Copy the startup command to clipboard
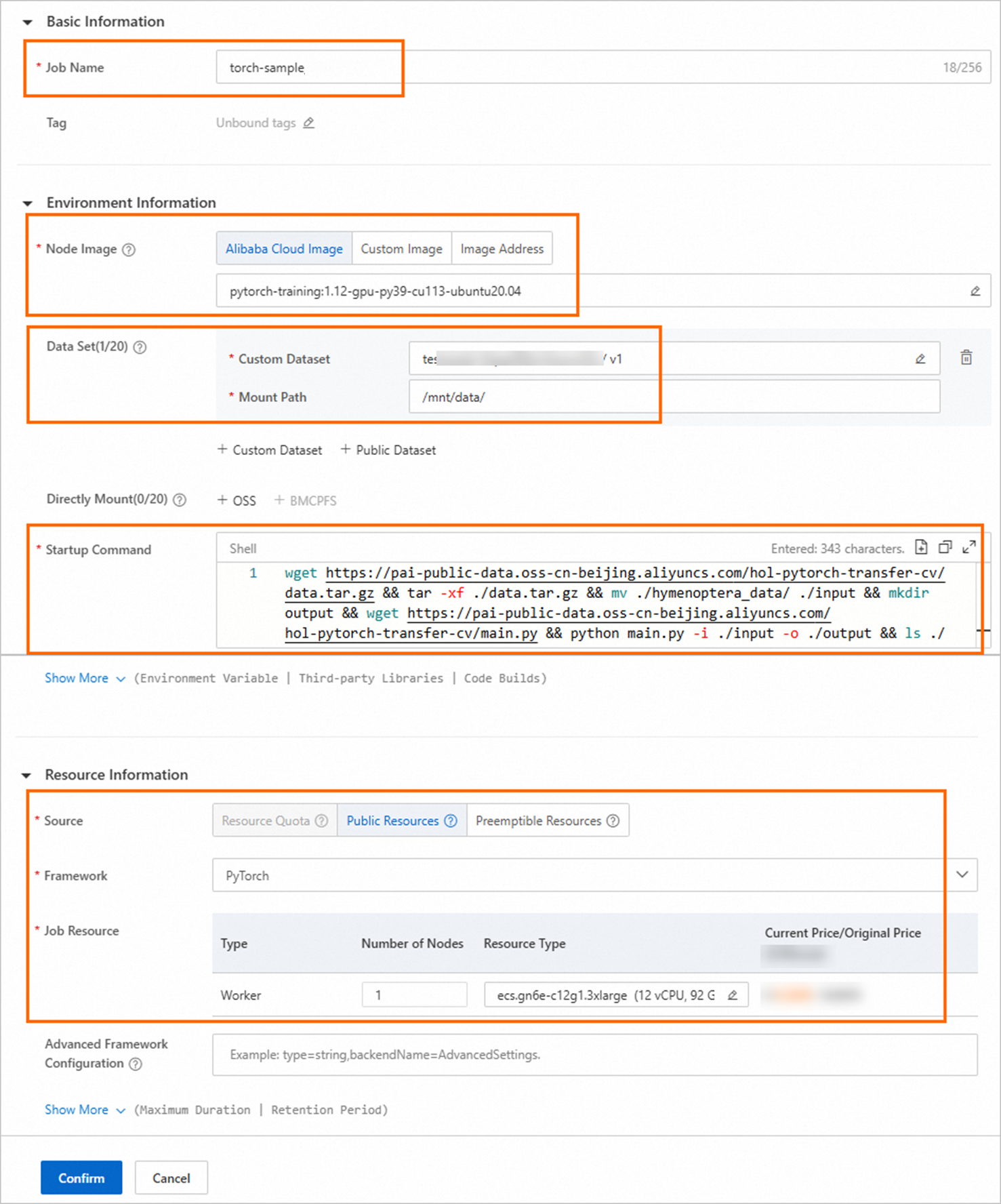Screen dimensions: 1001x1204 pos(945,547)
